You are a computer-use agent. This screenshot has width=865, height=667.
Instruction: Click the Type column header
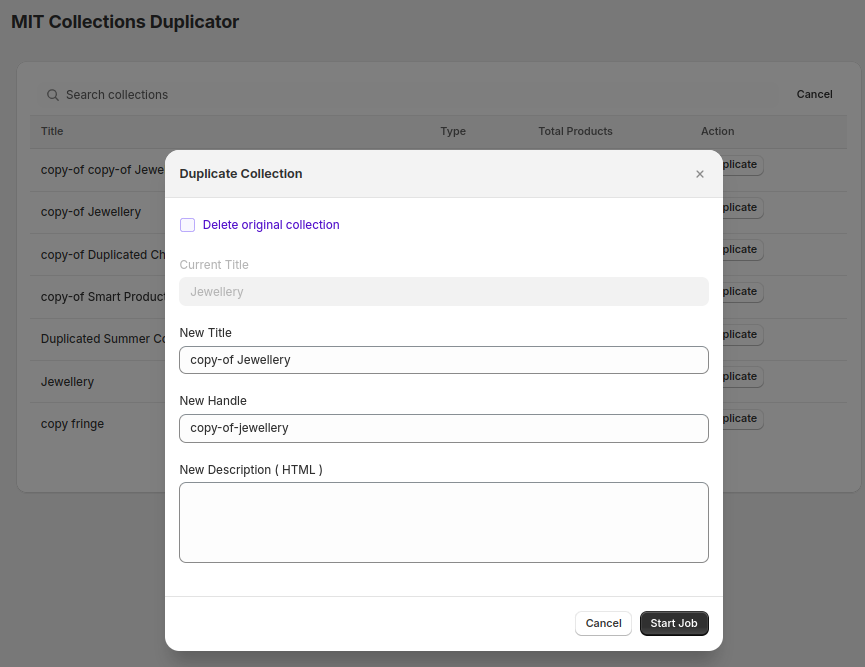click(x=453, y=131)
